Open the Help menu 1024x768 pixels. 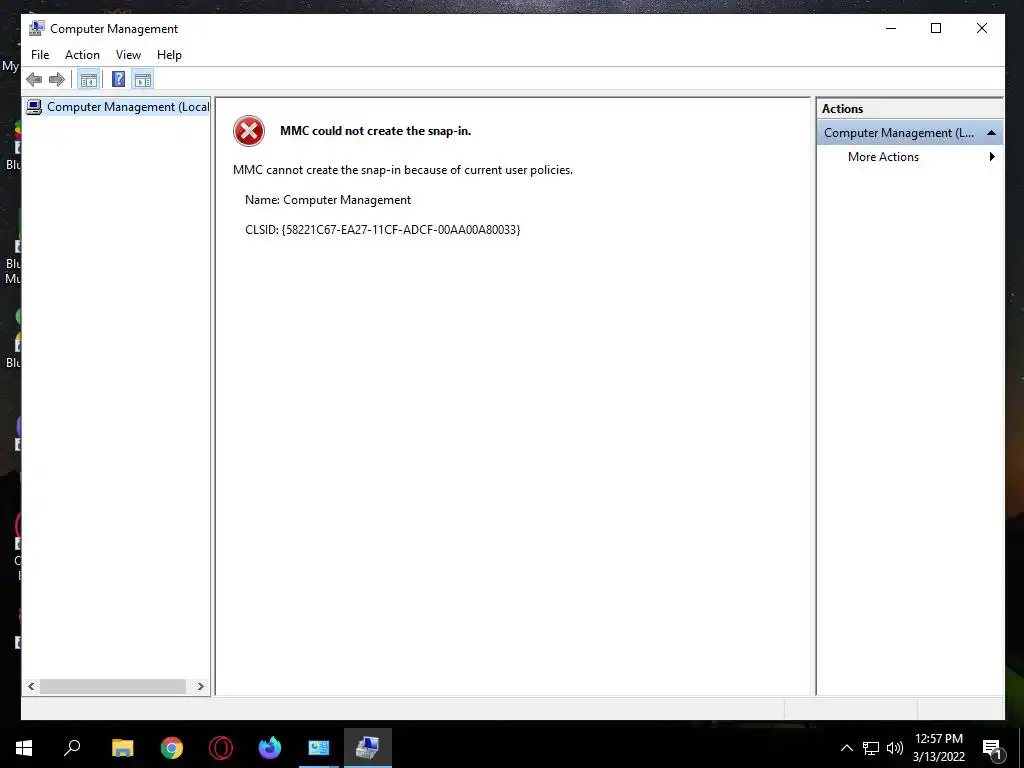click(x=169, y=55)
